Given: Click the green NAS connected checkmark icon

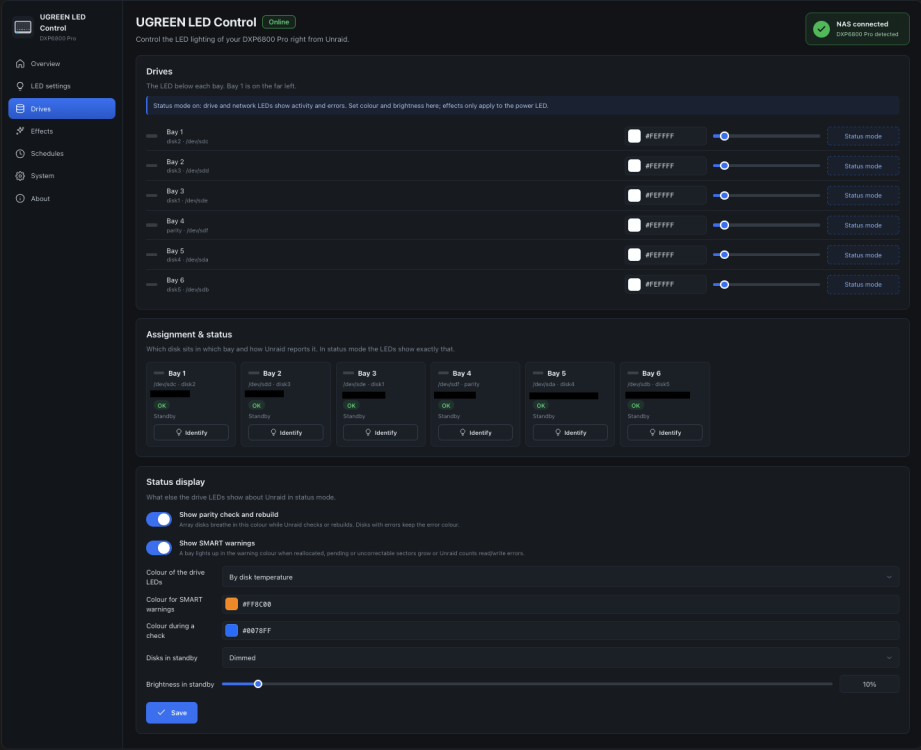Looking at the screenshot, I should click(821, 28).
